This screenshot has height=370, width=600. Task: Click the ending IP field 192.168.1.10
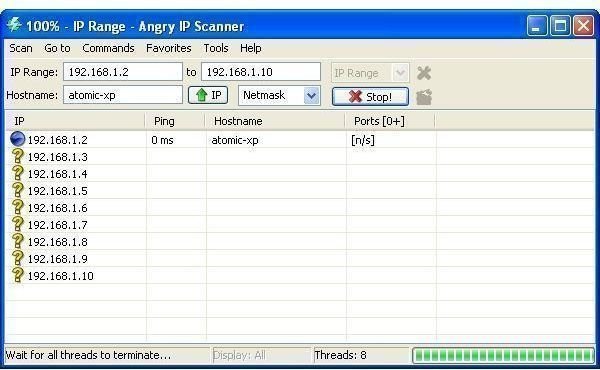(x=261, y=72)
